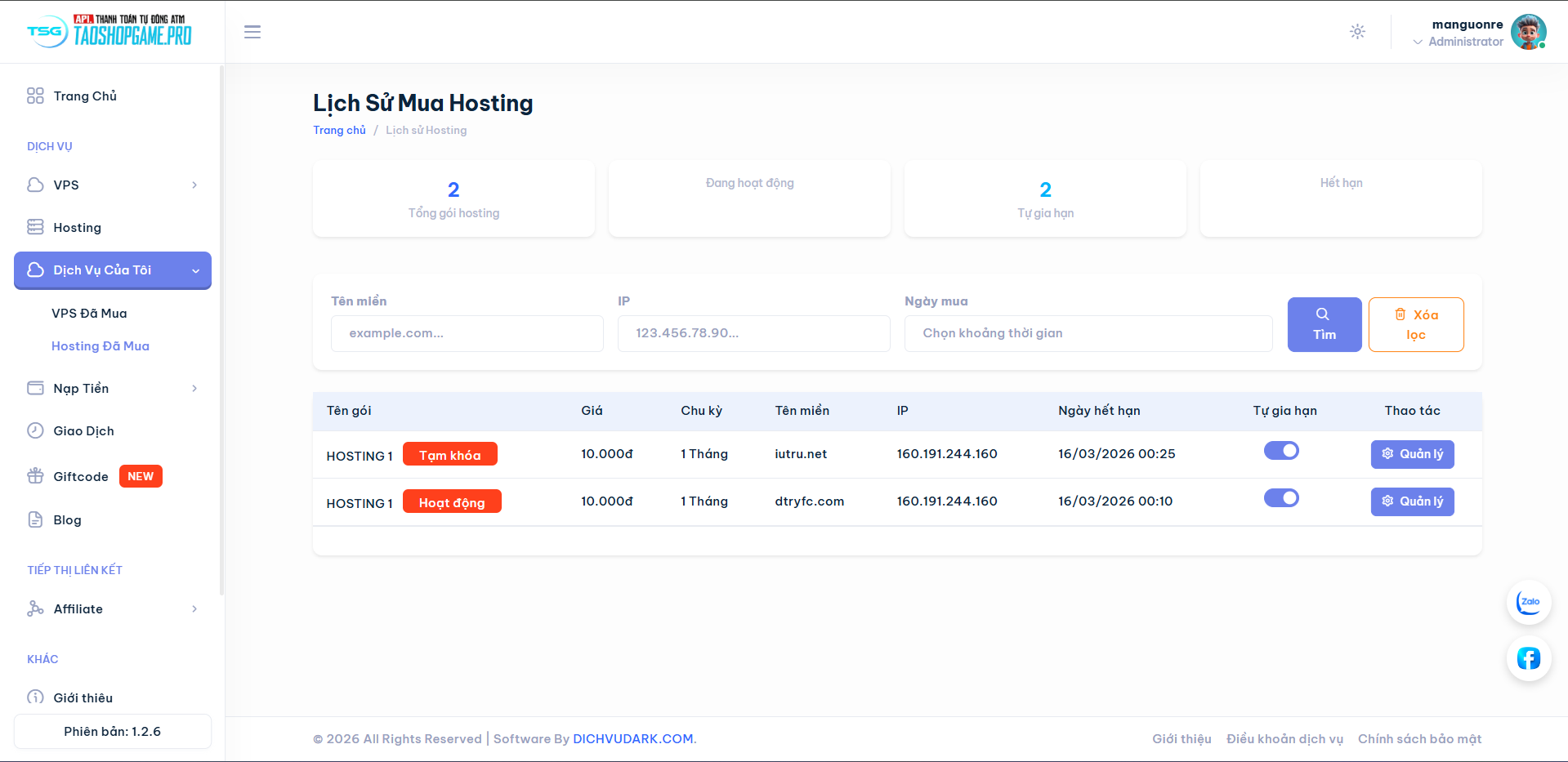
Task: Click the TaoShopGame.pro logo
Action: pyautogui.click(x=109, y=32)
